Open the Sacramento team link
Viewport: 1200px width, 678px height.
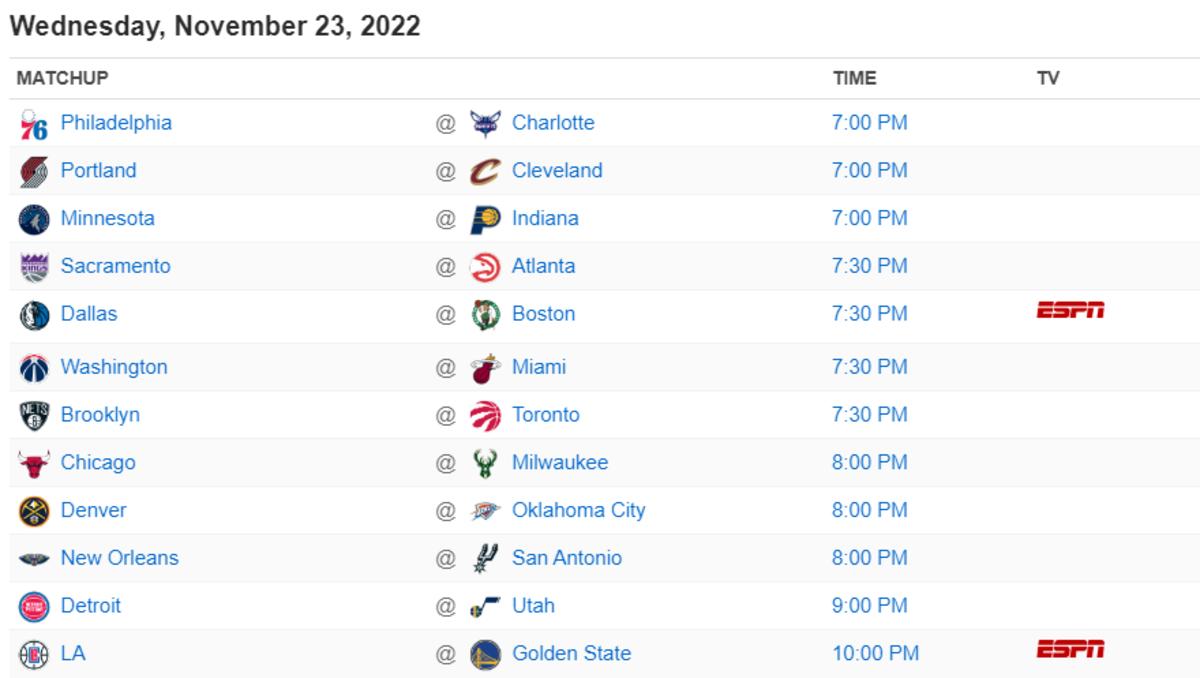point(115,266)
